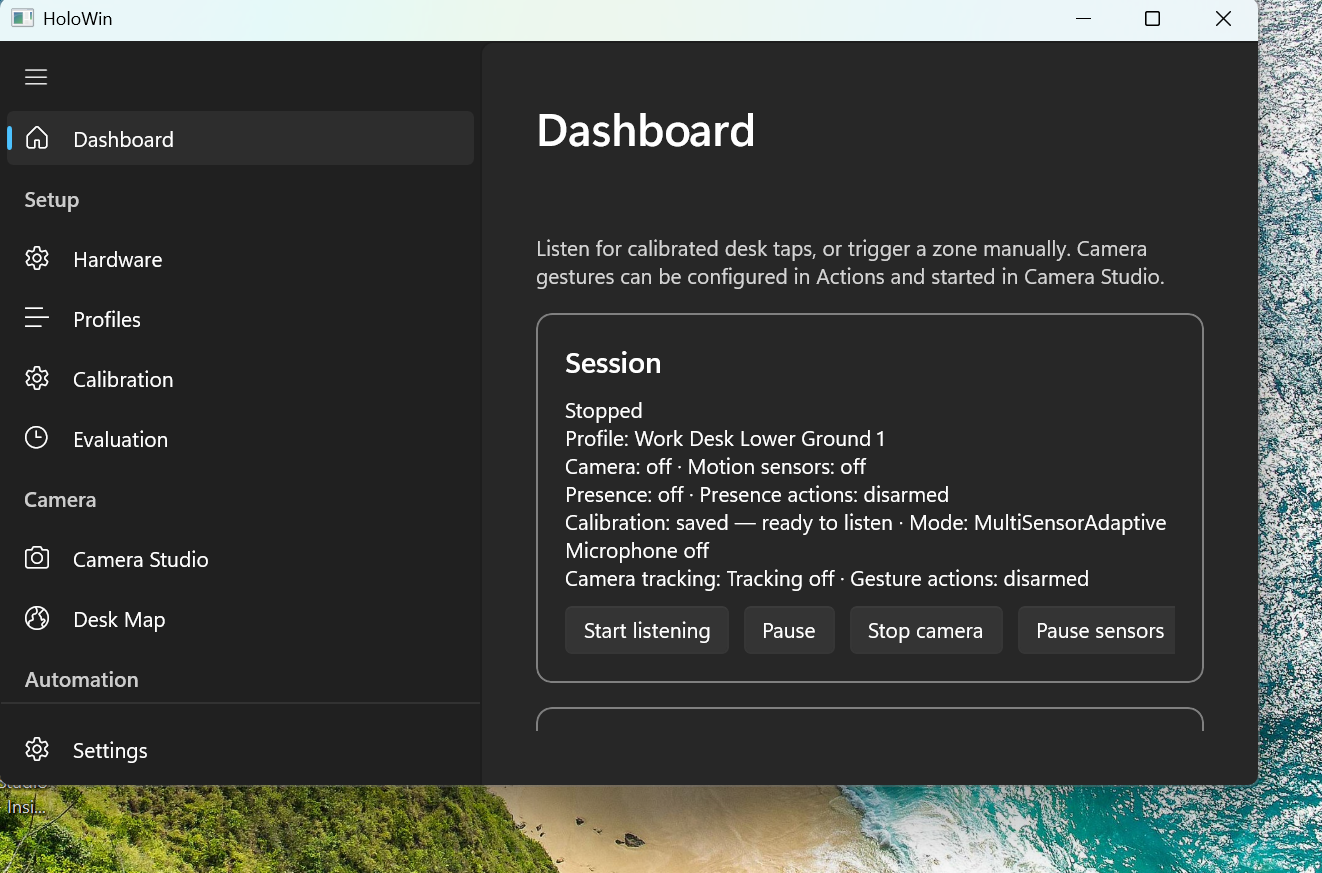Open the Profiles page
Image resolution: width=1322 pixels, height=873 pixels.
coord(240,319)
